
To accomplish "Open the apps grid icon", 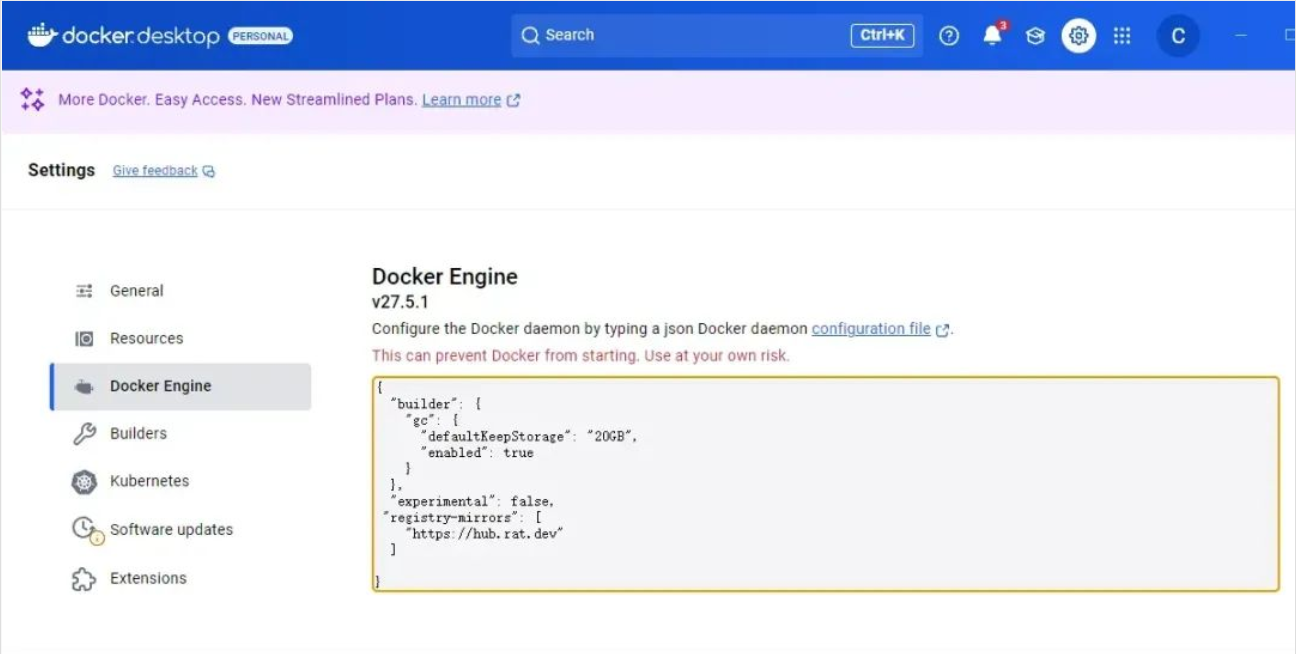I will click(x=1122, y=36).
